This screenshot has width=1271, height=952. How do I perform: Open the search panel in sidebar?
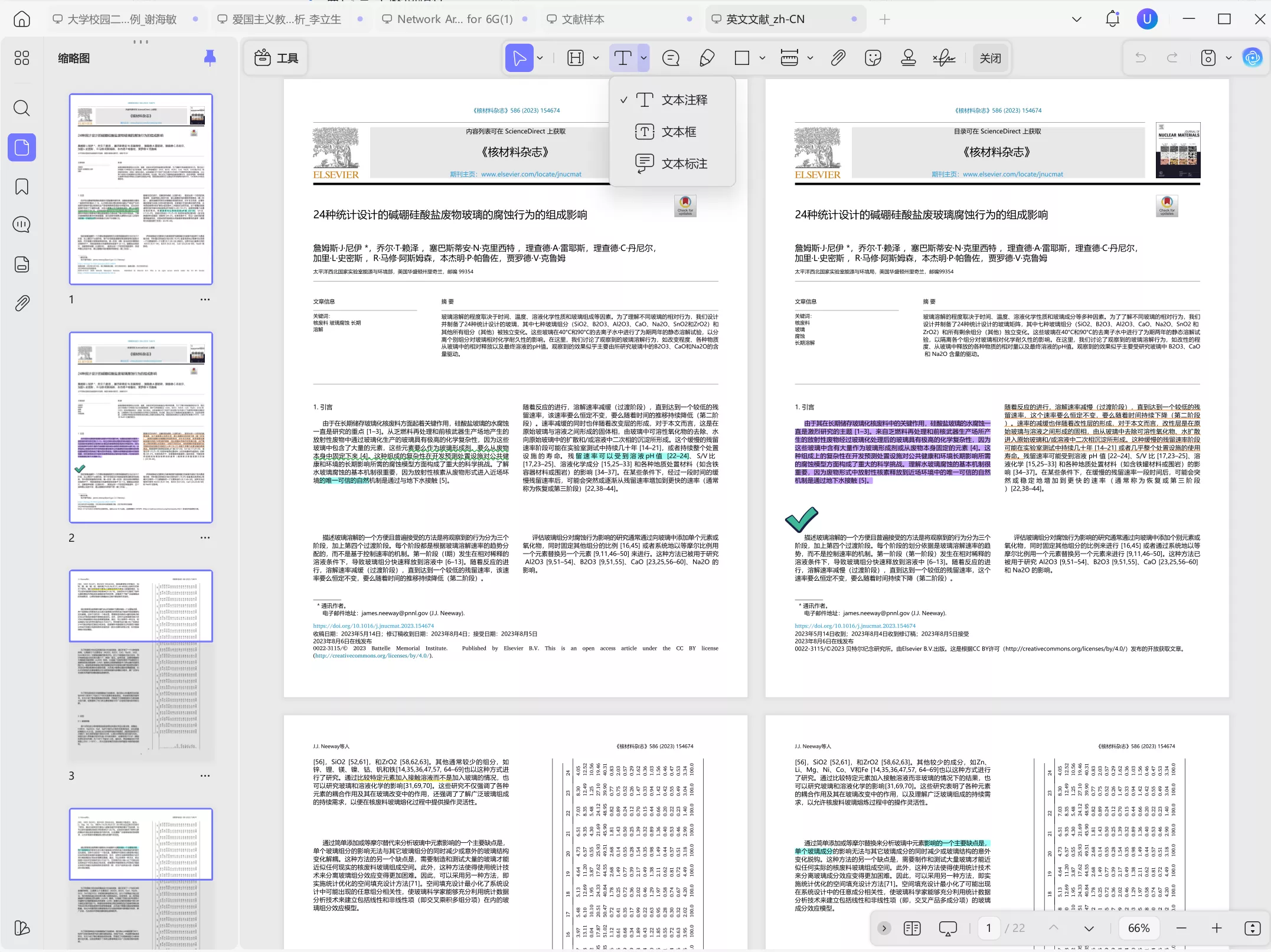22,108
